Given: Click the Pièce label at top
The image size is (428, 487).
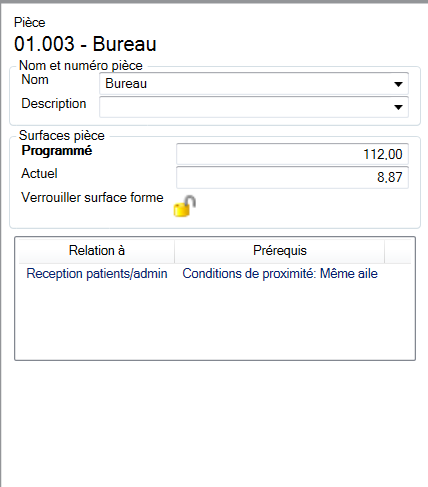Looking at the screenshot, I should pos(29,23).
